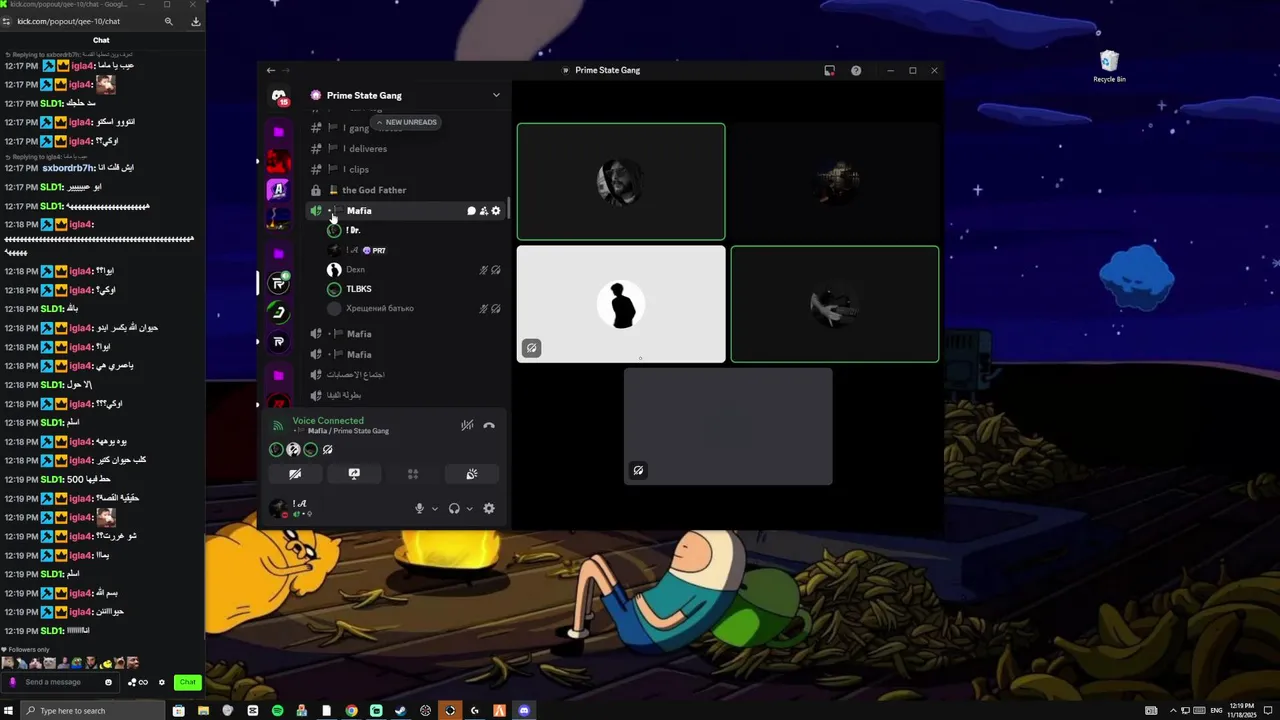Show hidden system tray icons
1280x720 pixels.
[x=1173, y=711]
